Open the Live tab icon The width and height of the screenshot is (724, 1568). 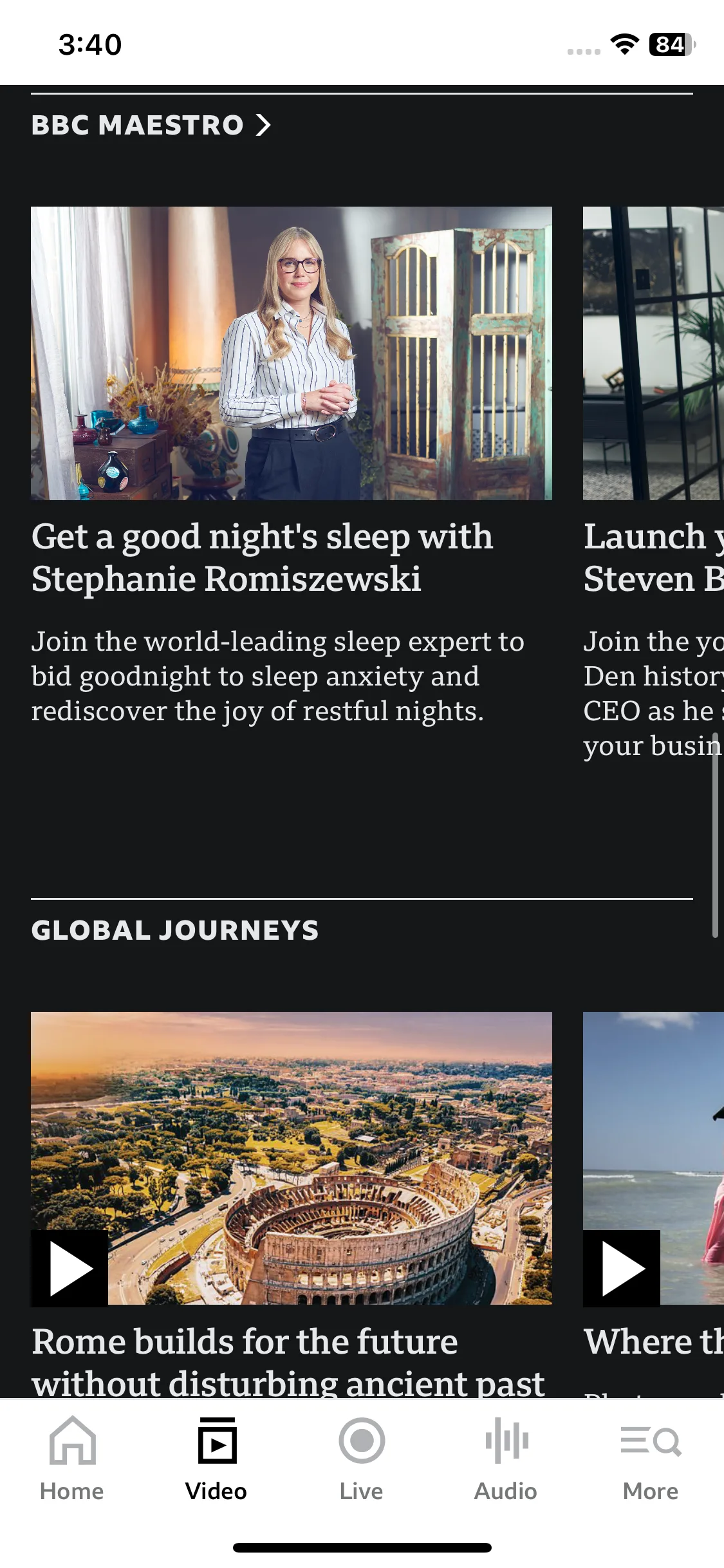362,1442
